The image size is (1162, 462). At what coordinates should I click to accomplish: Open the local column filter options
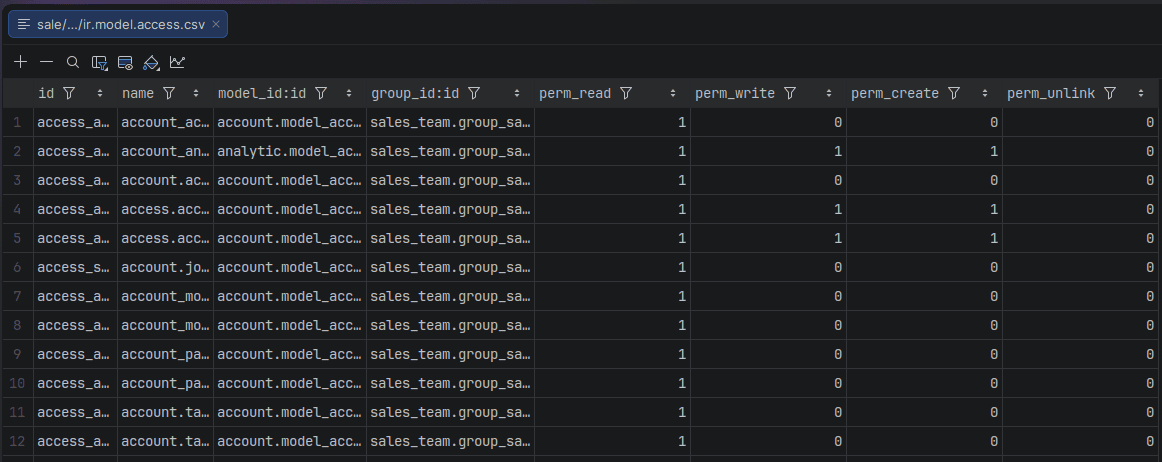99,62
